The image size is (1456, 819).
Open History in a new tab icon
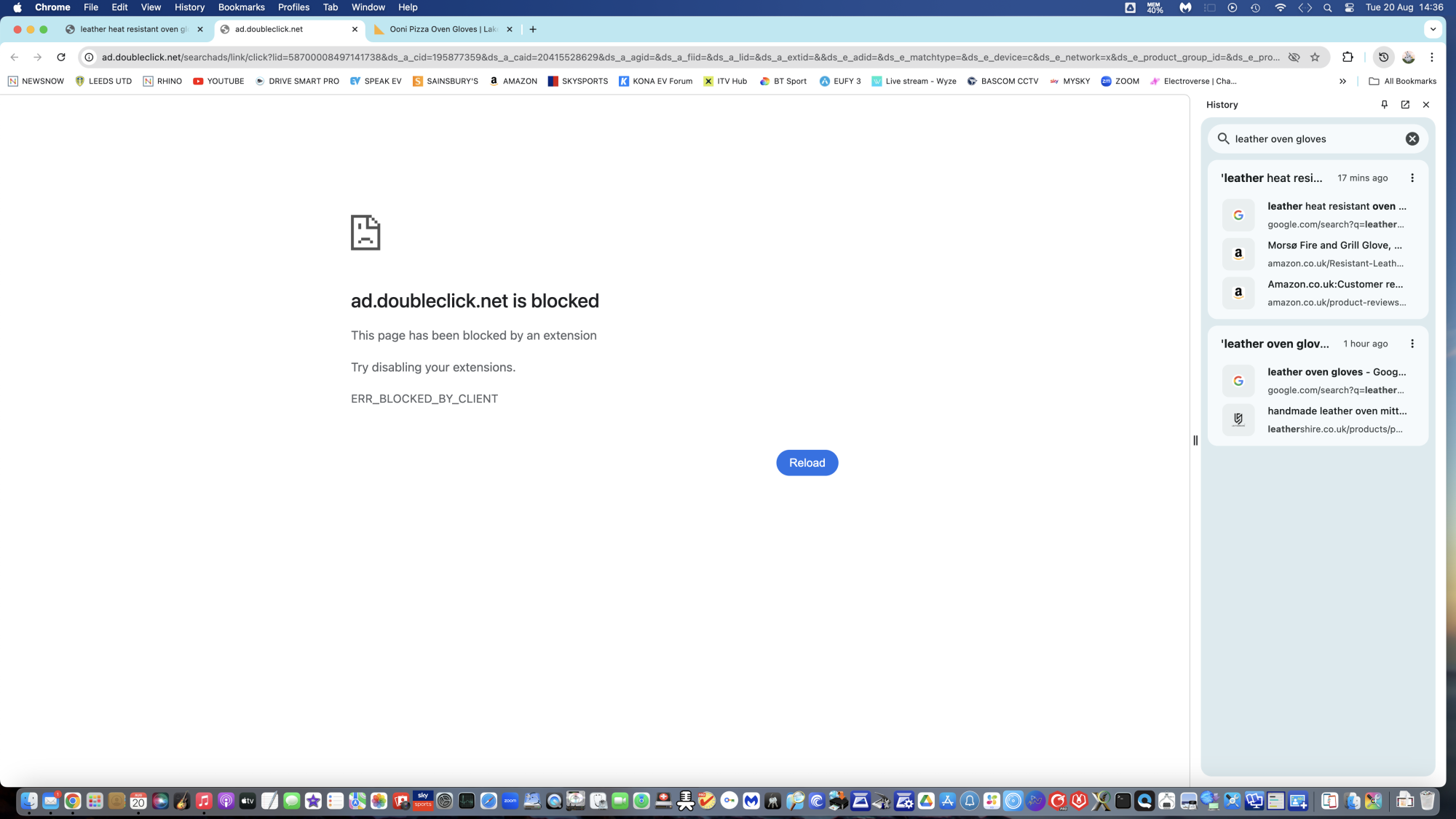(1405, 104)
